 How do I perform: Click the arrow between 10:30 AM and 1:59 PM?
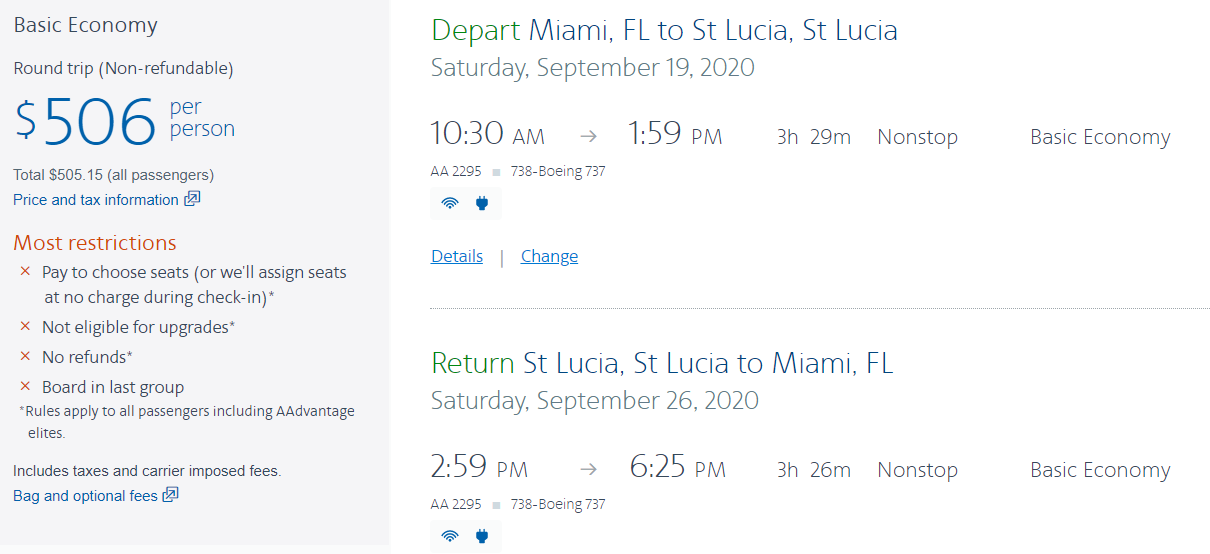(589, 137)
